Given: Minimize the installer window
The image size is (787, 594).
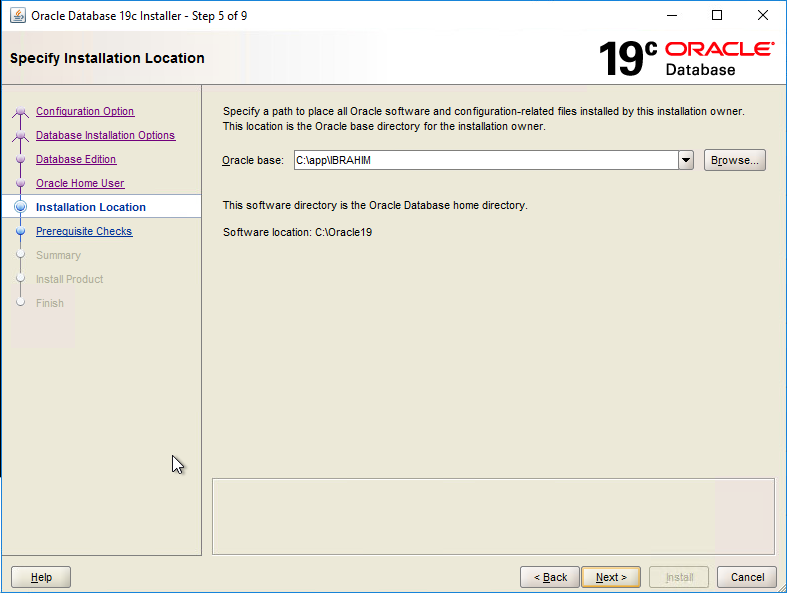Looking at the screenshot, I should pos(672,16).
